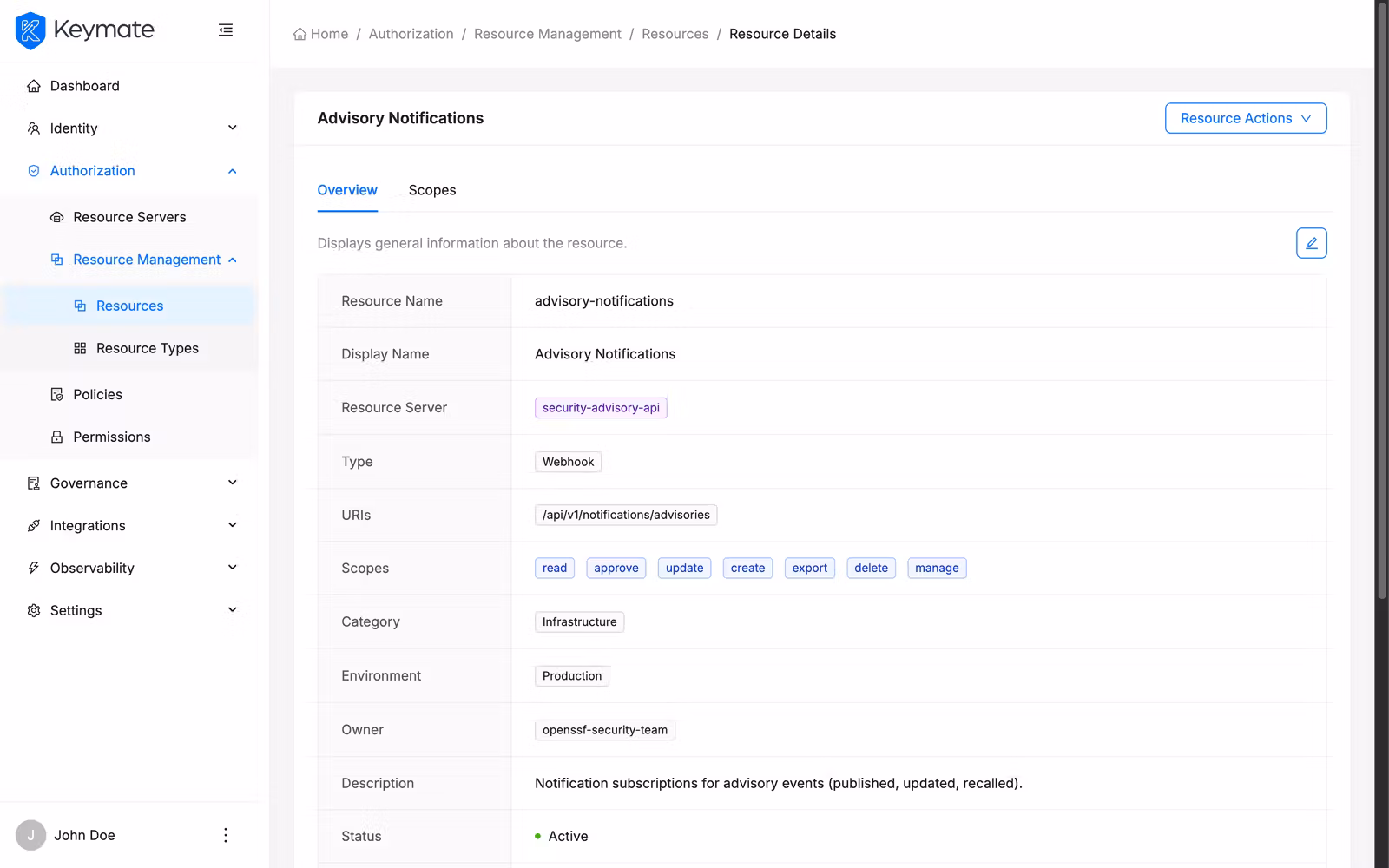Open John Doe's profile options menu

pos(225,835)
